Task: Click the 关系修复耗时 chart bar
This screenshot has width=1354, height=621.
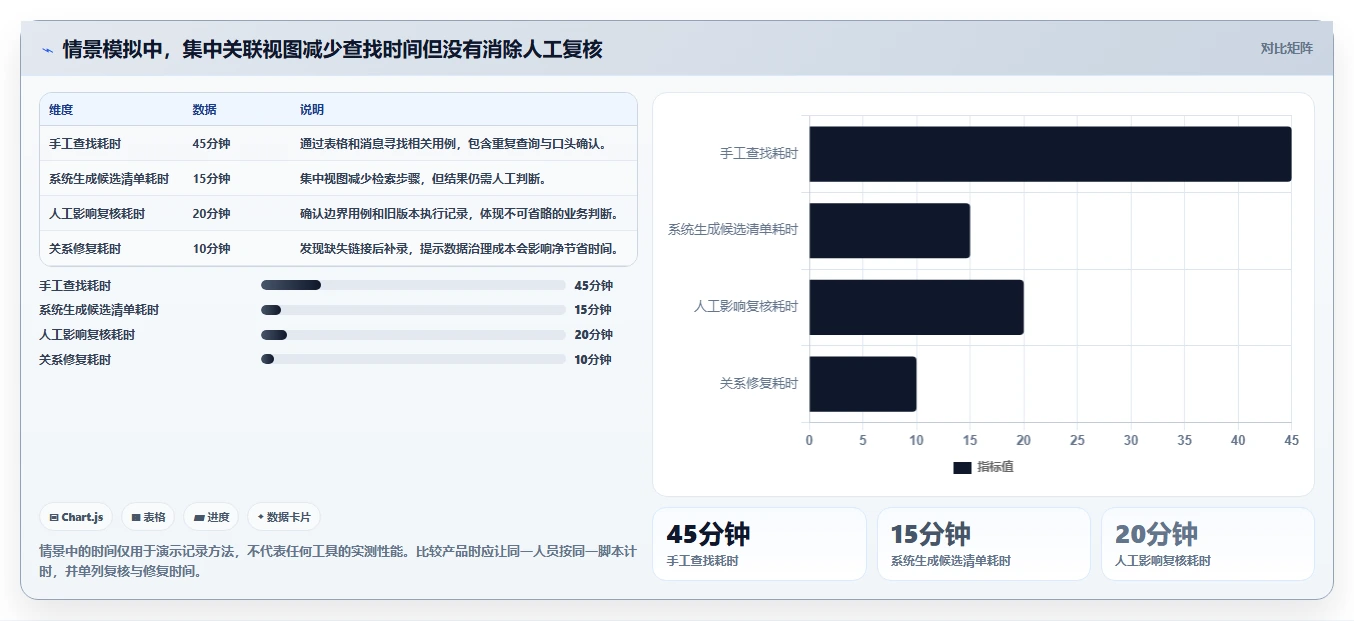Action: [x=862, y=384]
